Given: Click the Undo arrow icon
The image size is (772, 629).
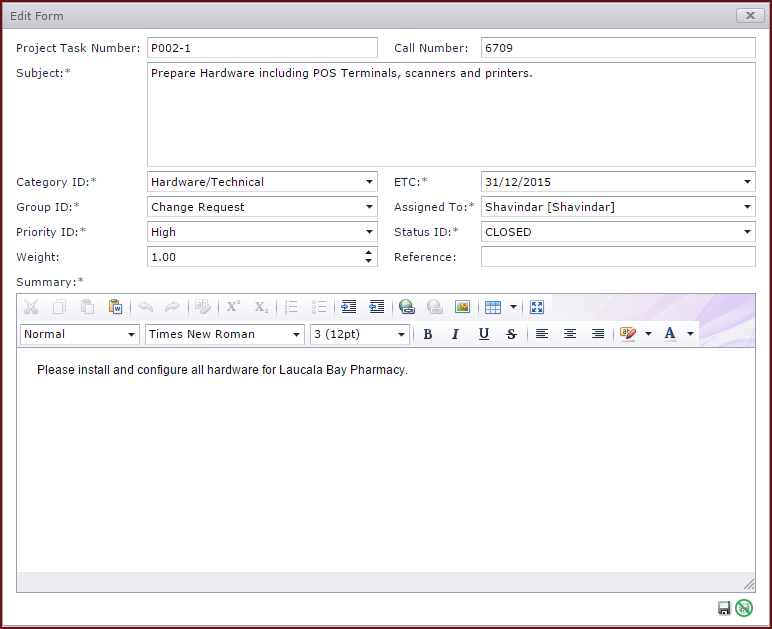Looking at the screenshot, I should pyautogui.click(x=146, y=307).
